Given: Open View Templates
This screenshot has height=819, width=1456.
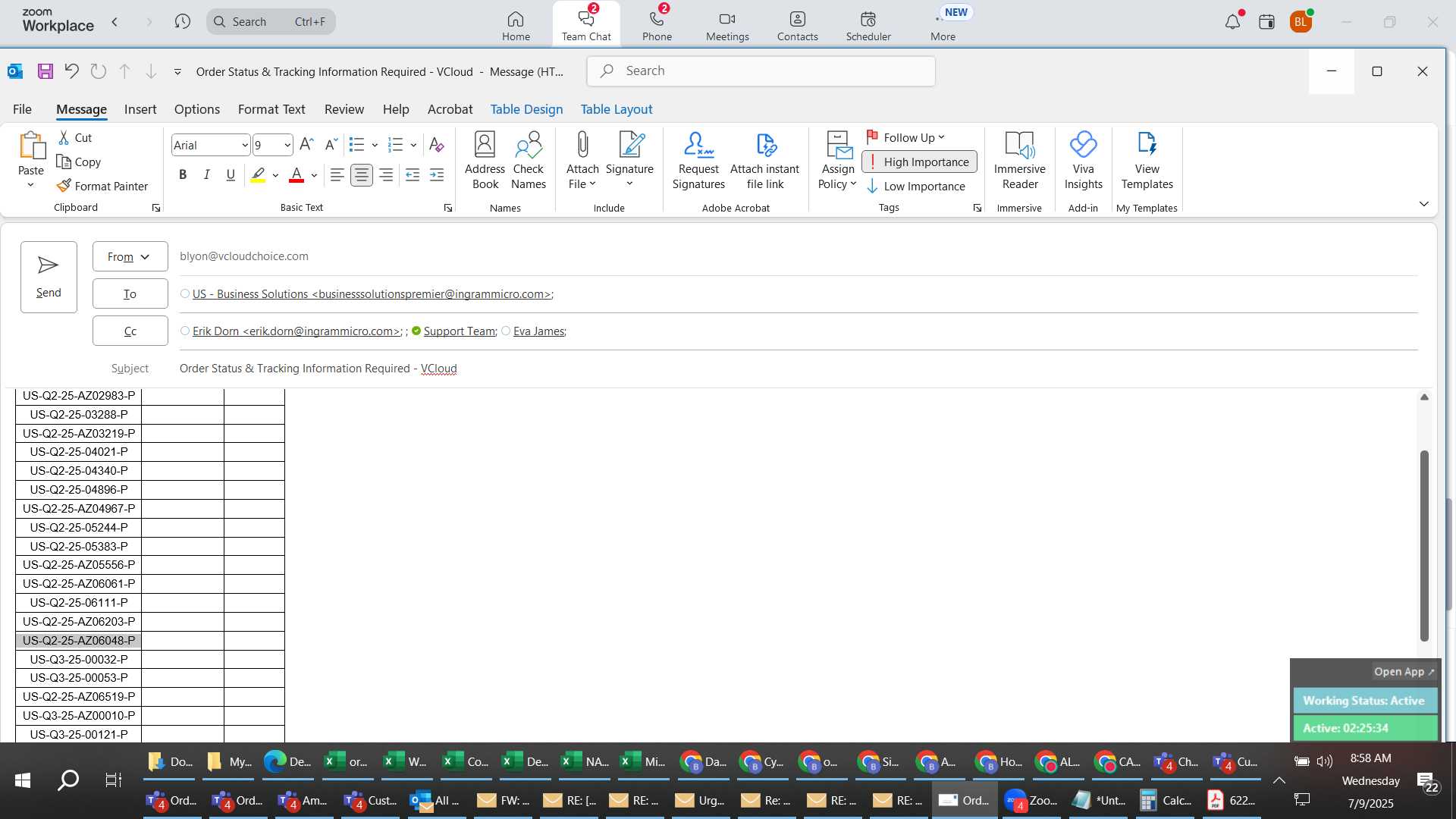Looking at the screenshot, I should coord(1147,161).
